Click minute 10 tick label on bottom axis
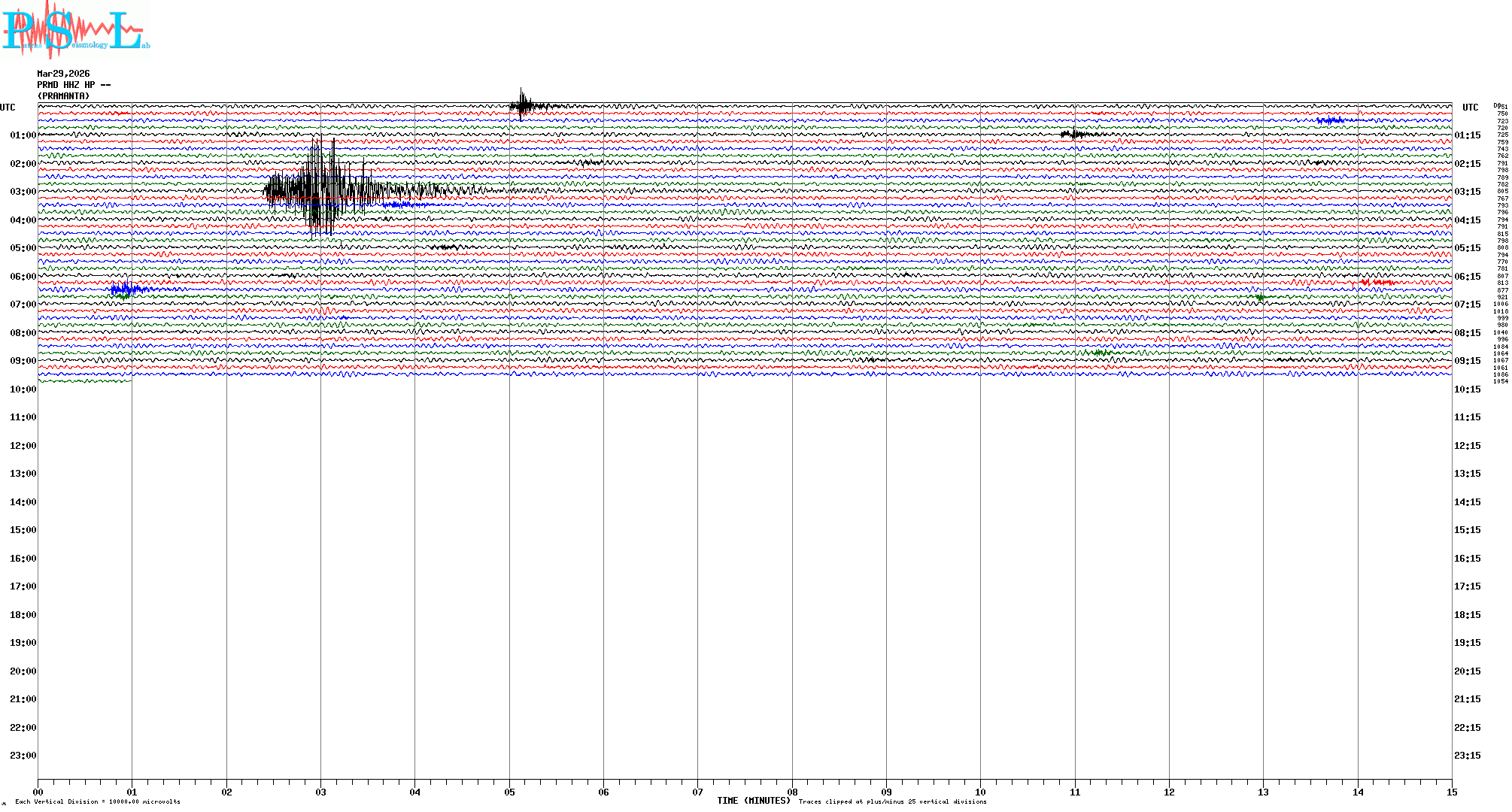The width and height of the screenshot is (1512, 812). click(980, 792)
